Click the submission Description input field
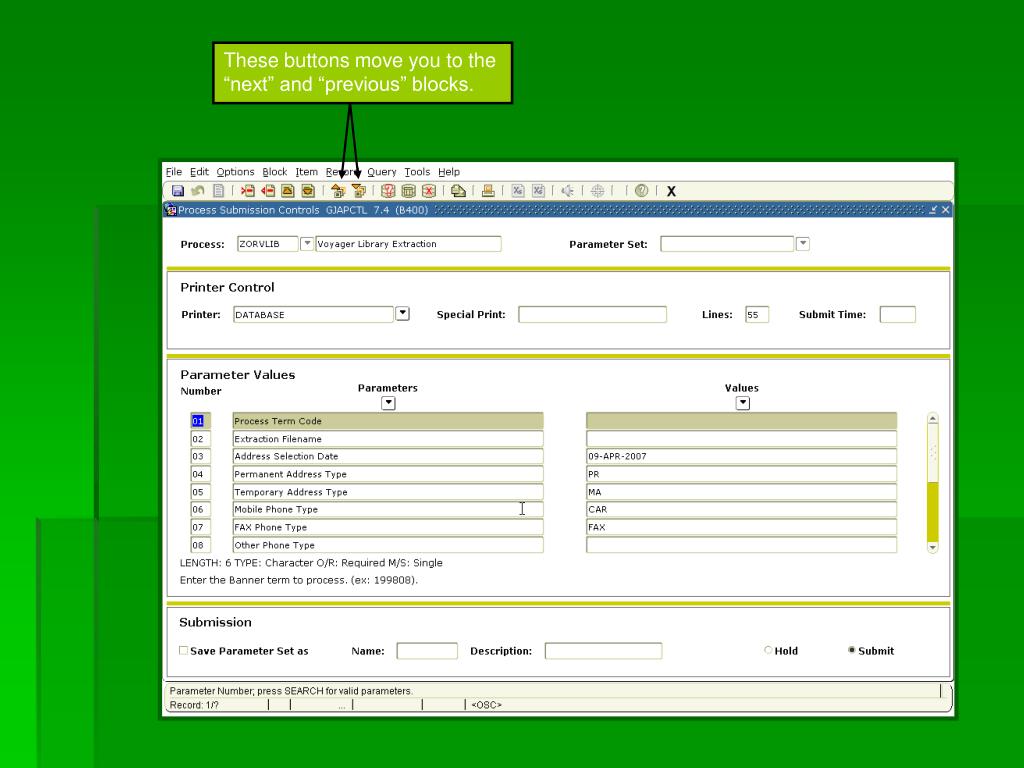This screenshot has width=1024, height=768. point(603,651)
